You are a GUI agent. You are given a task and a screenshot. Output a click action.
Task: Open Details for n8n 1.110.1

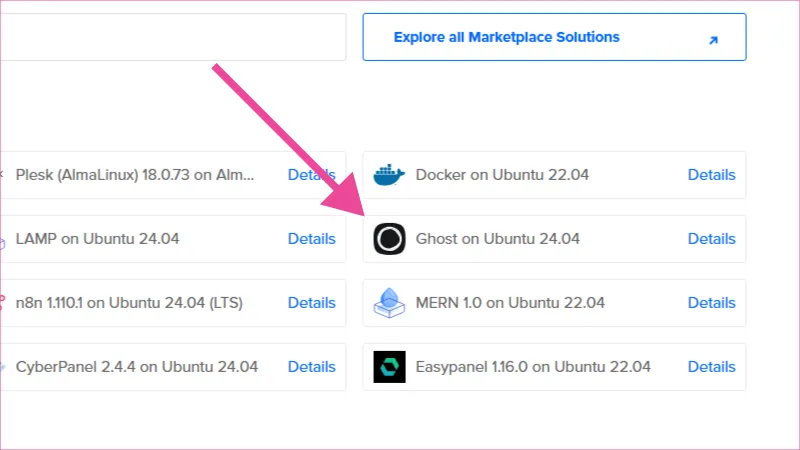[311, 303]
